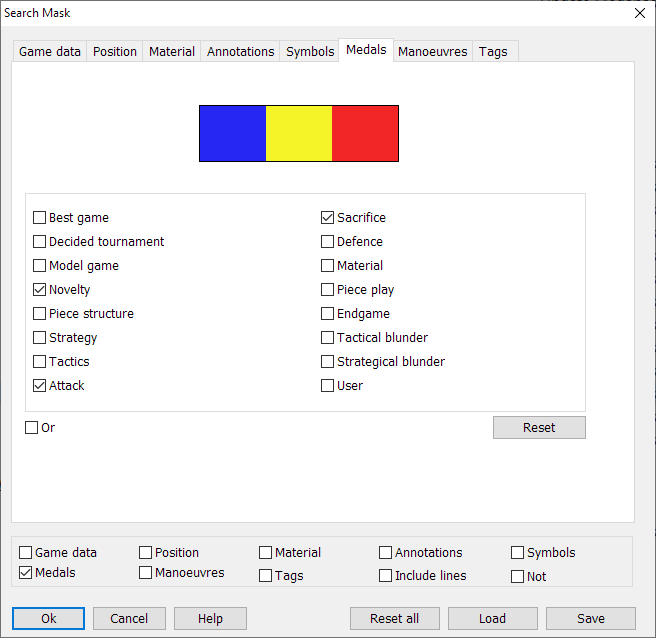Click the blue medal color stripe
Viewport: 656px width, 638px height.
pos(233,133)
